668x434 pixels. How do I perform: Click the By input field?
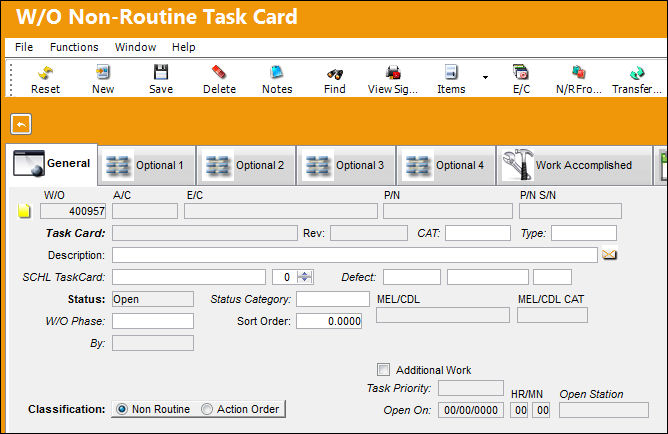153,343
